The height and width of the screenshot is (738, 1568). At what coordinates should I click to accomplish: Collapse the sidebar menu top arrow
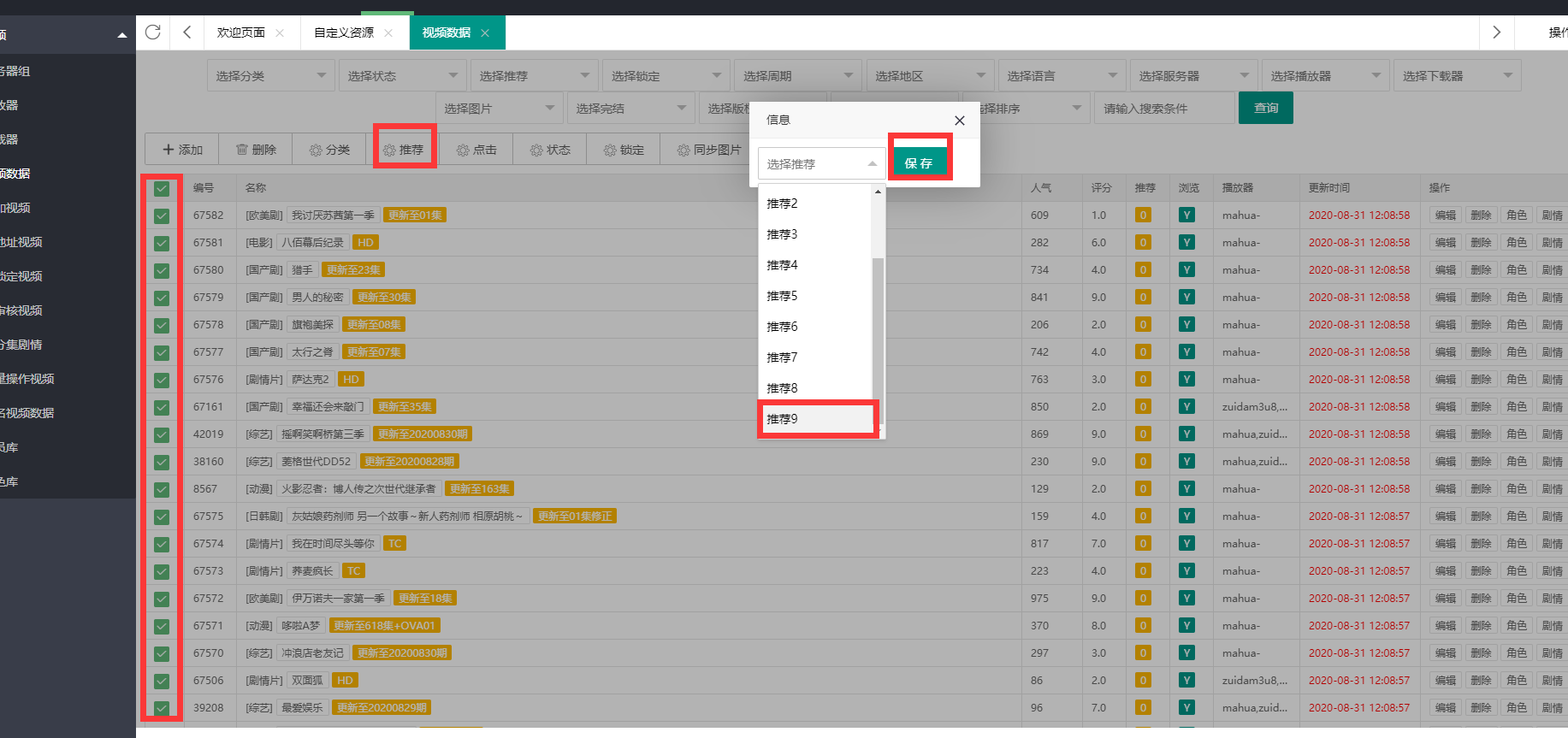tap(121, 35)
